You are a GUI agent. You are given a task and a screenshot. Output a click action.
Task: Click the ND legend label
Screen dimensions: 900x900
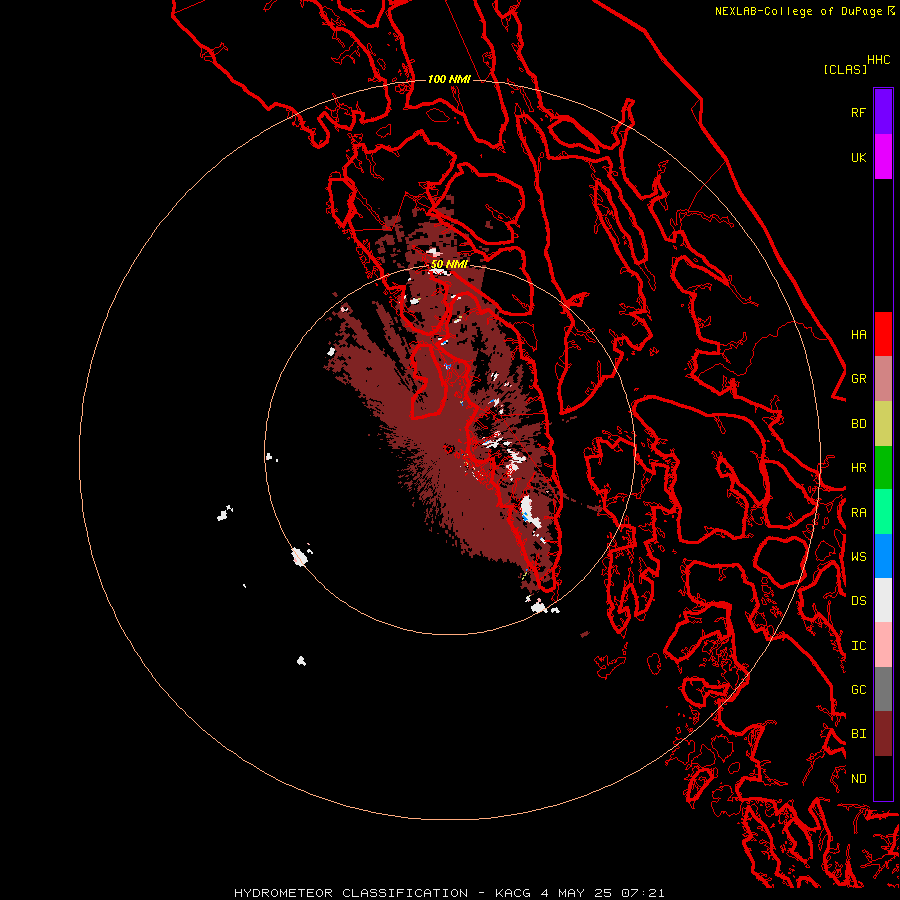point(858,779)
